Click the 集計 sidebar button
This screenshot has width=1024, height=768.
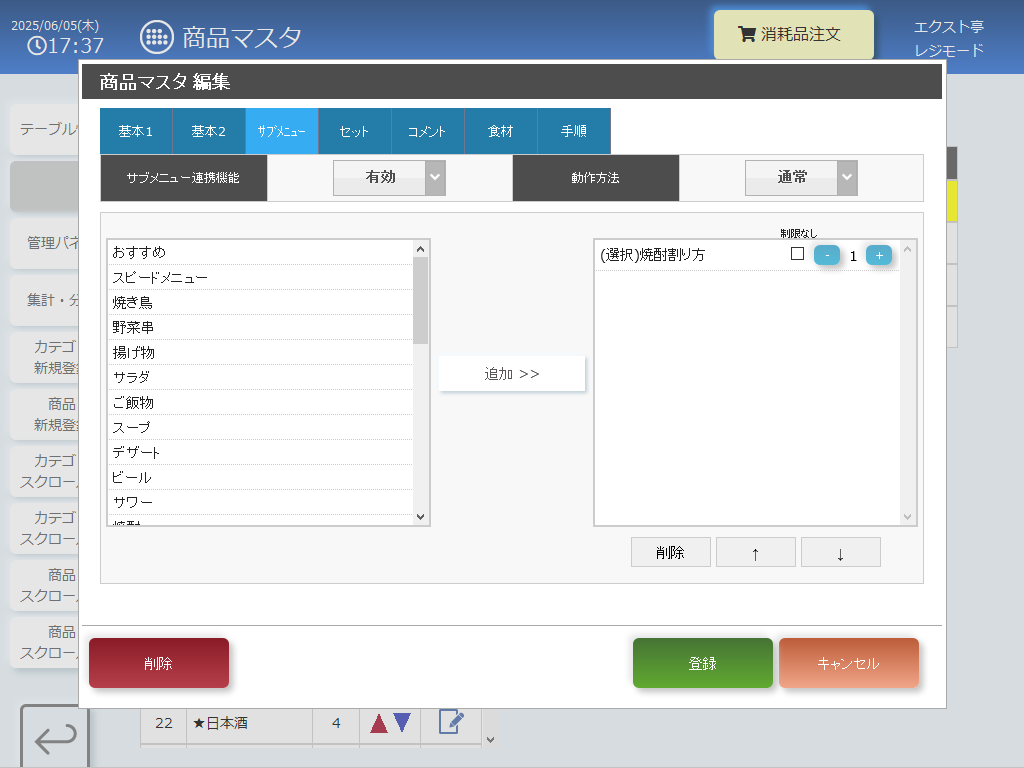[45, 300]
